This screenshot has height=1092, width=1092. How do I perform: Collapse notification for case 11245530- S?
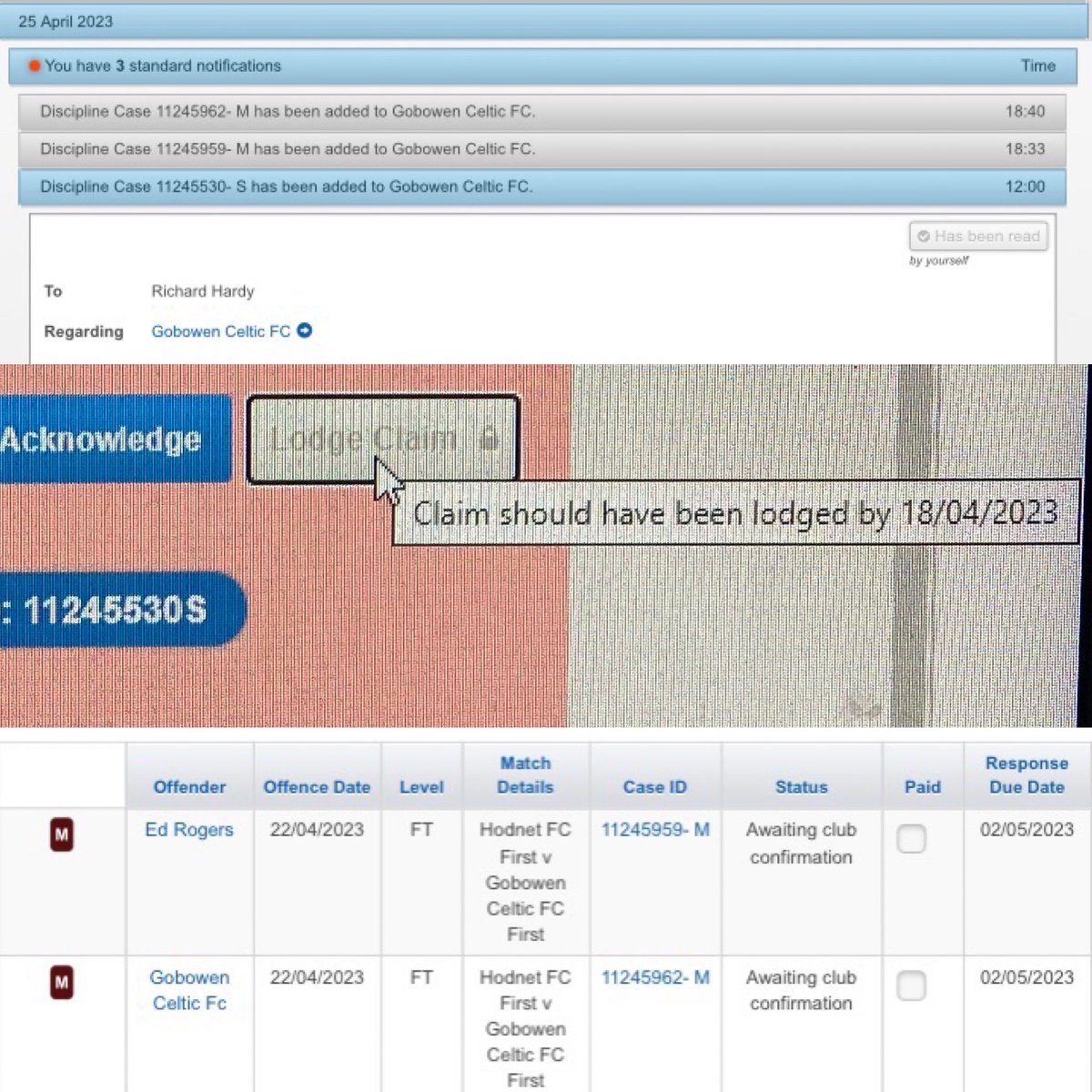pos(541,187)
